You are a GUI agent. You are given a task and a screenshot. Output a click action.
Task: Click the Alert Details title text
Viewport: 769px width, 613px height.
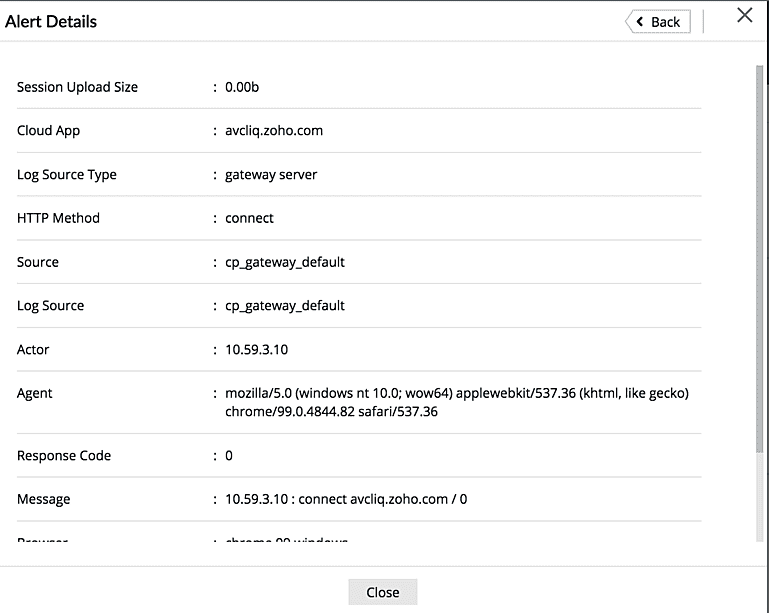click(51, 21)
